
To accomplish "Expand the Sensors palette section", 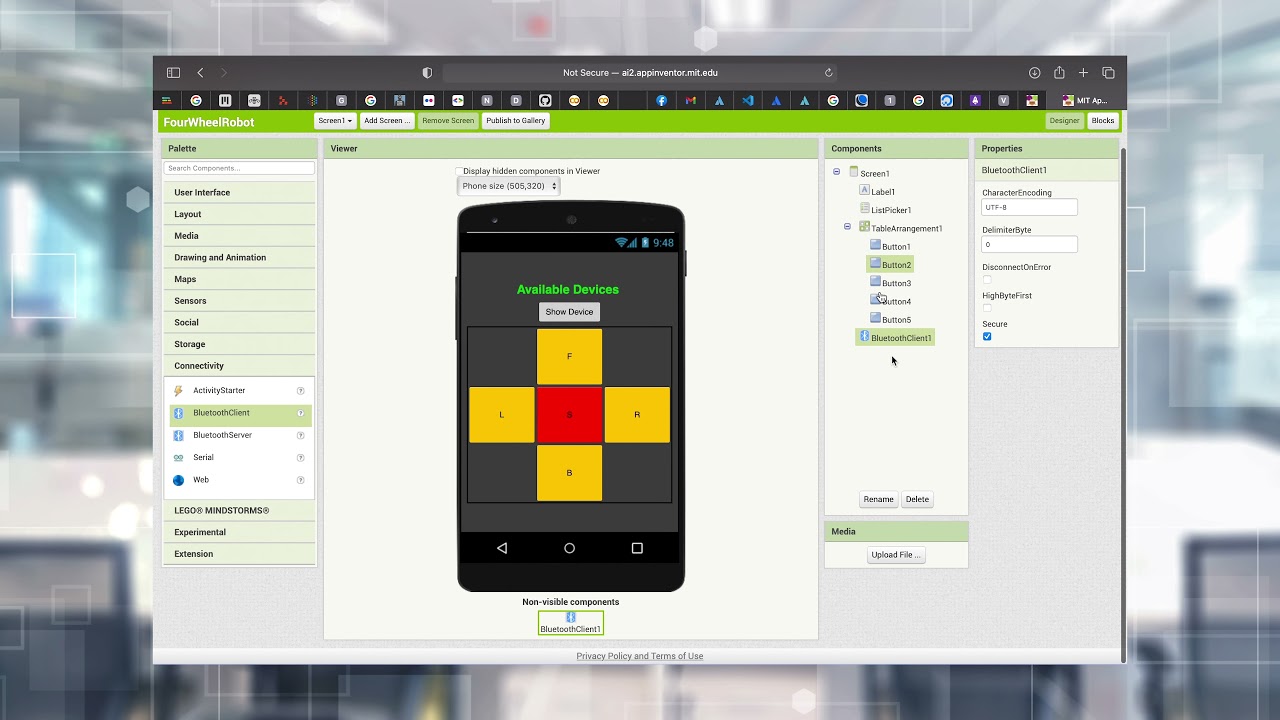I will pos(239,301).
